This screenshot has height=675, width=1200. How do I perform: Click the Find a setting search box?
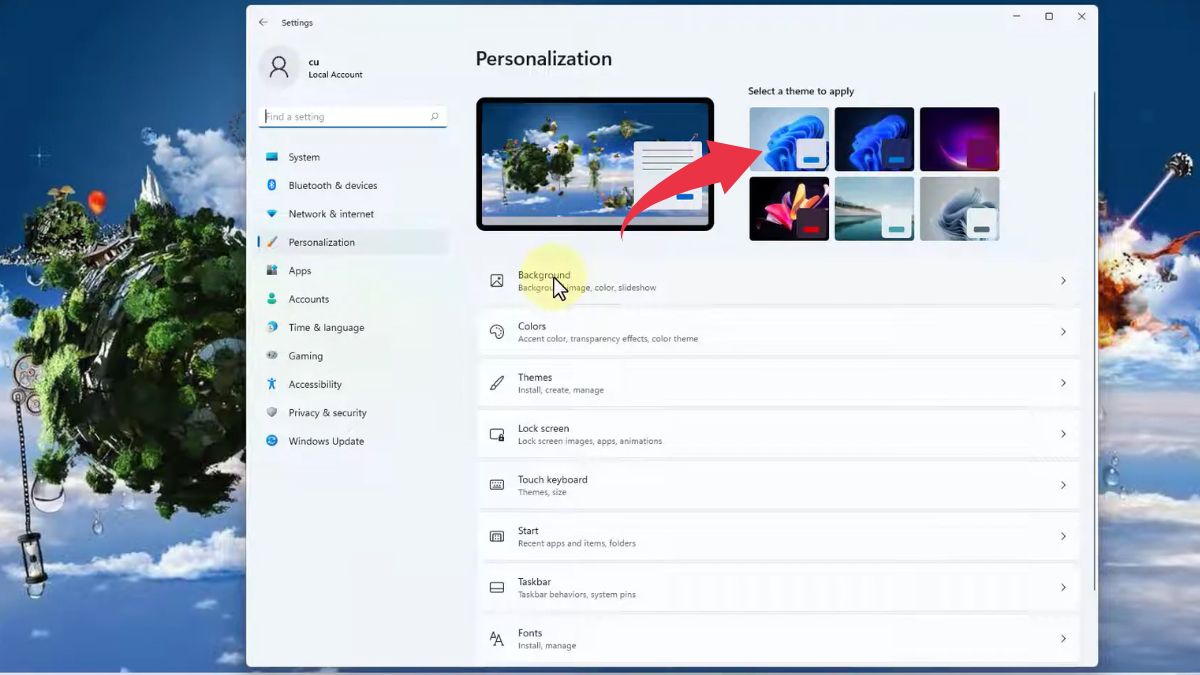pyautogui.click(x=353, y=117)
